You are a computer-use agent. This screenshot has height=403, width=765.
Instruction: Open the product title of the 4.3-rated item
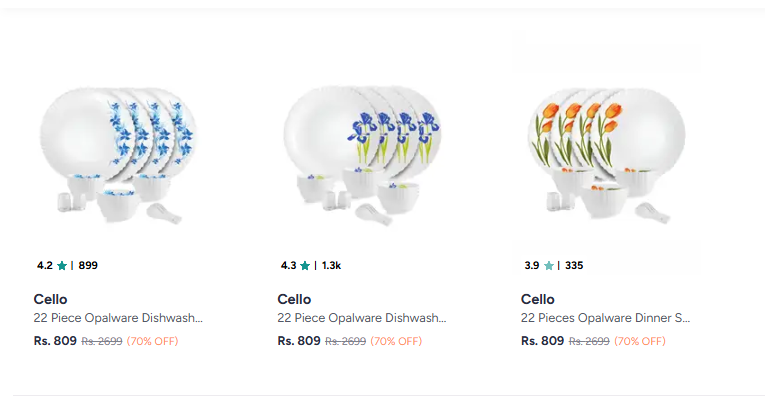362,319
